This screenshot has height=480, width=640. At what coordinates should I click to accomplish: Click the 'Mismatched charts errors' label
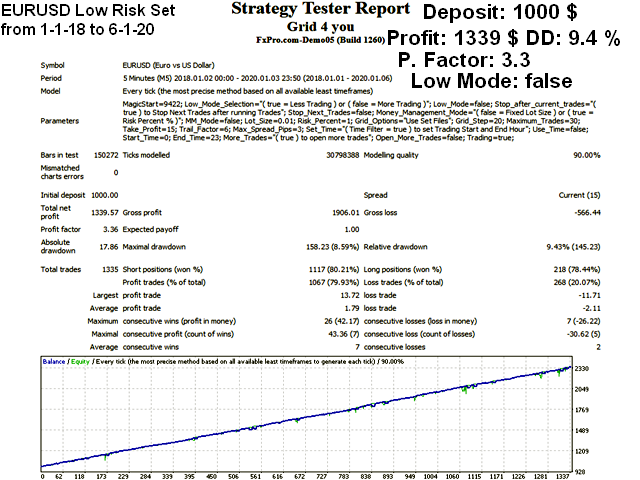[x=62, y=172]
